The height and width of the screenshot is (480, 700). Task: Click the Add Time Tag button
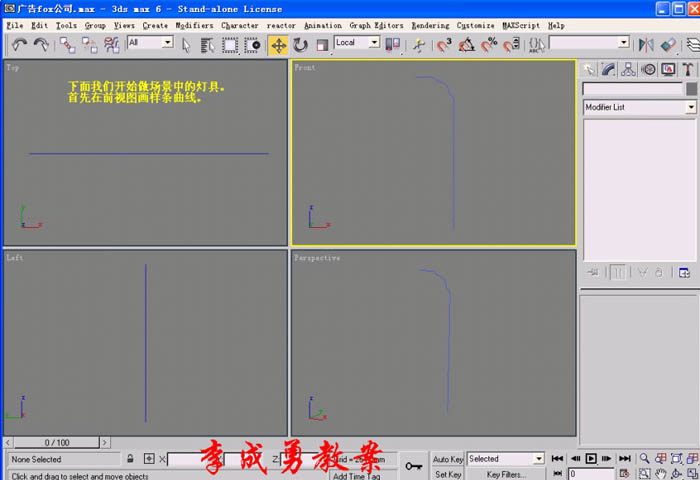pos(356,476)
